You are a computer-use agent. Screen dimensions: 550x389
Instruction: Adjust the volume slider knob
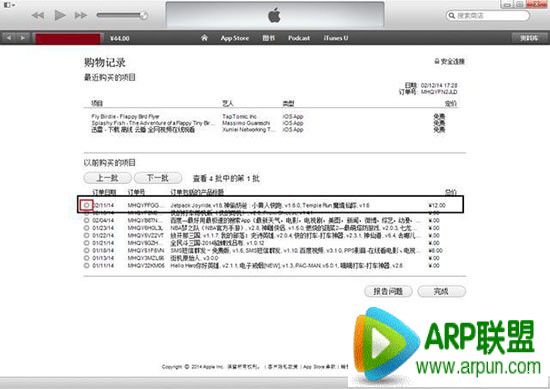point(143,15)
